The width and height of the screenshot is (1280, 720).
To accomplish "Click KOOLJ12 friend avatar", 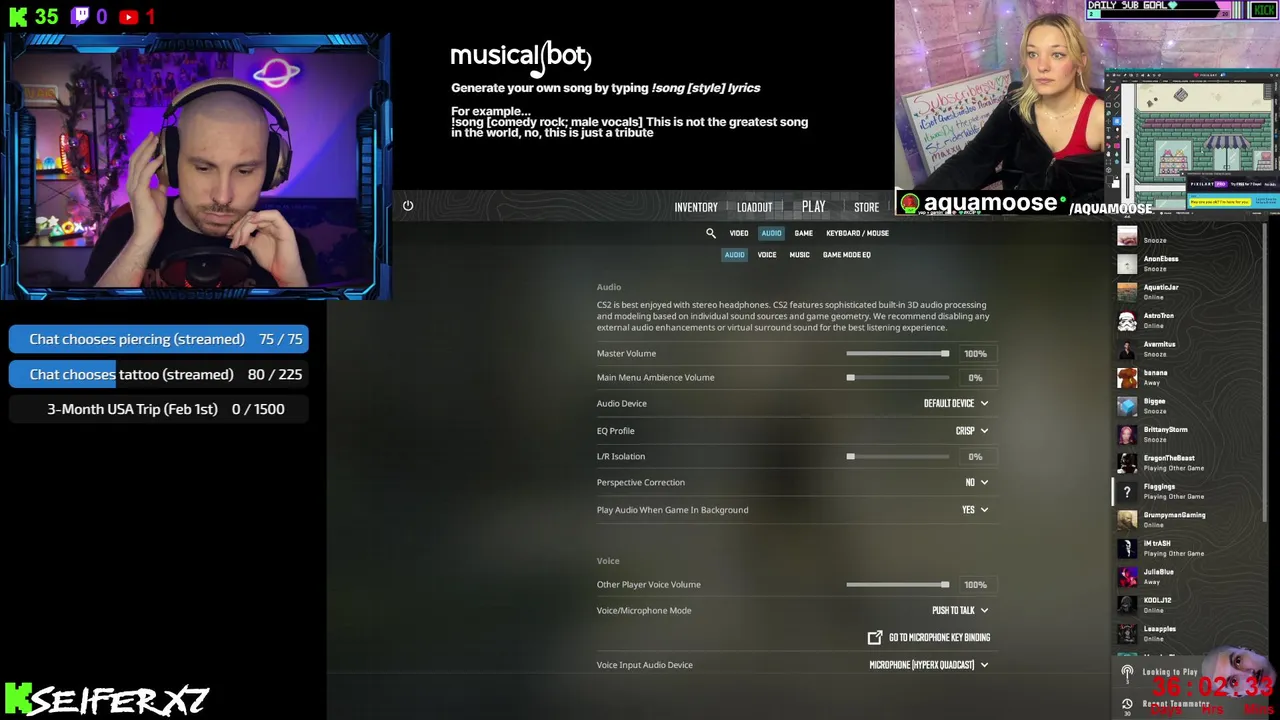I will [x=1127, y=606].
